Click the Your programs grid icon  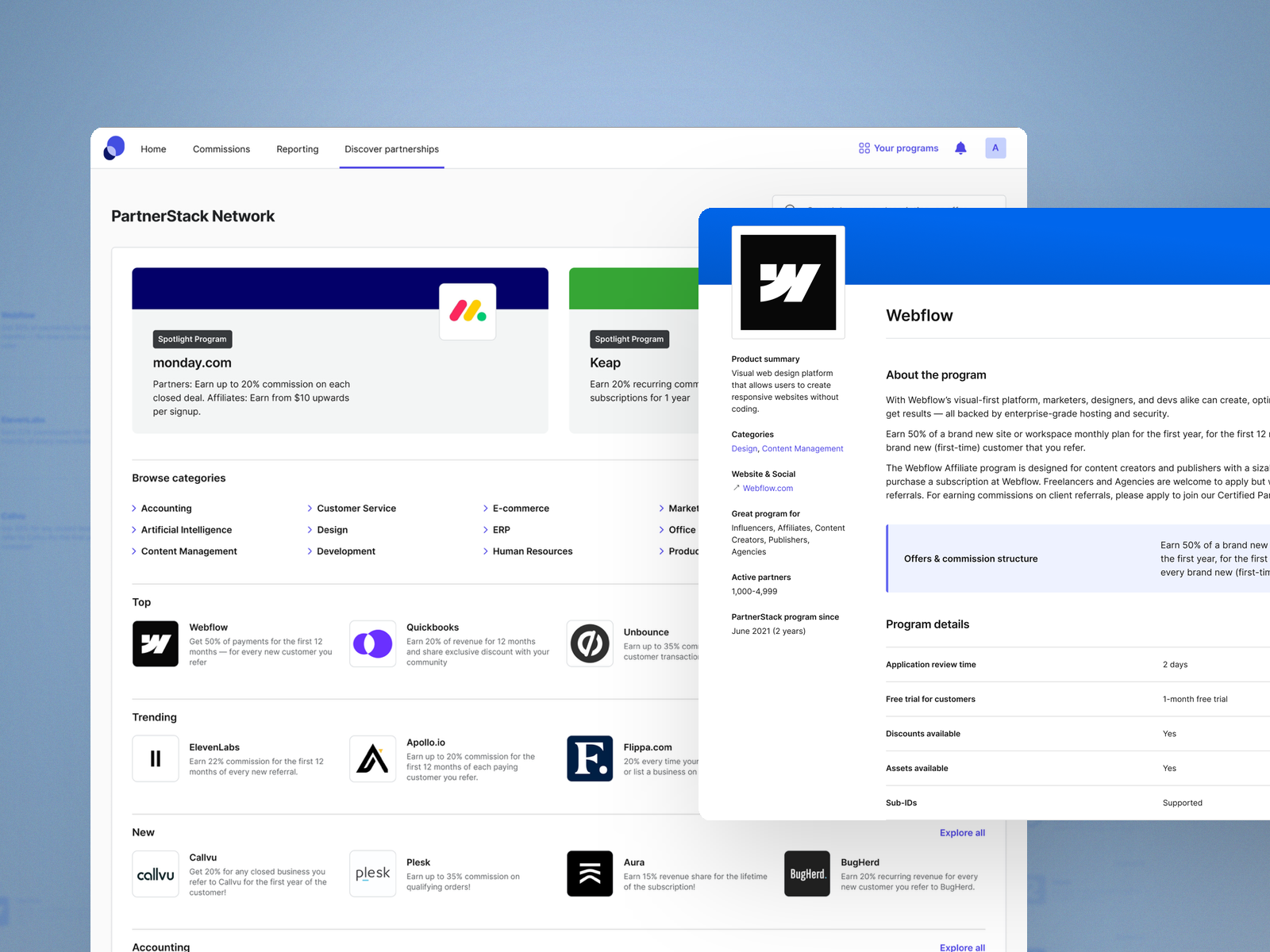[x=864, y=148]
